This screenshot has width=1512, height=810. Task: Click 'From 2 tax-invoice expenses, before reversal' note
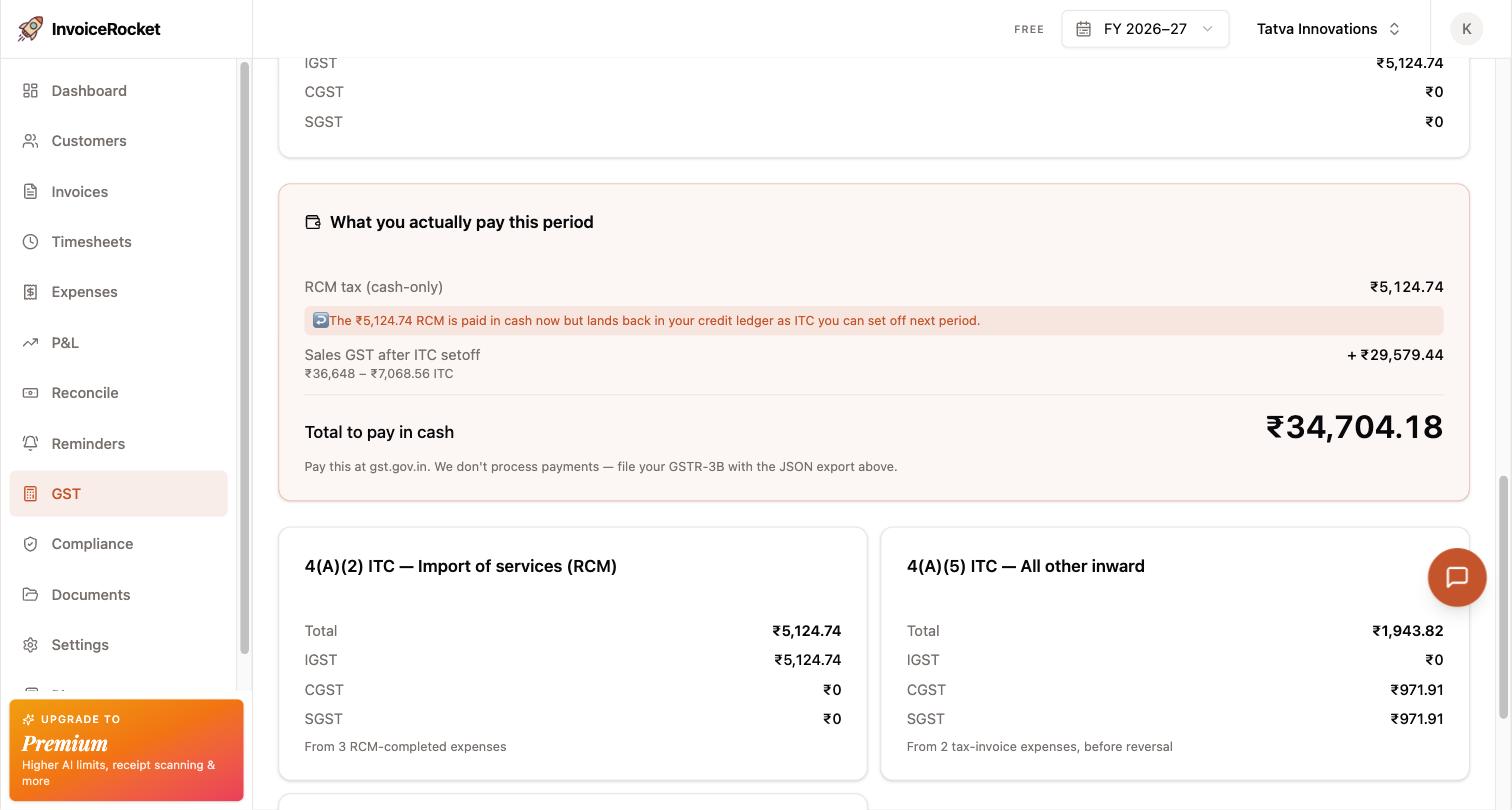[1040, 747]
